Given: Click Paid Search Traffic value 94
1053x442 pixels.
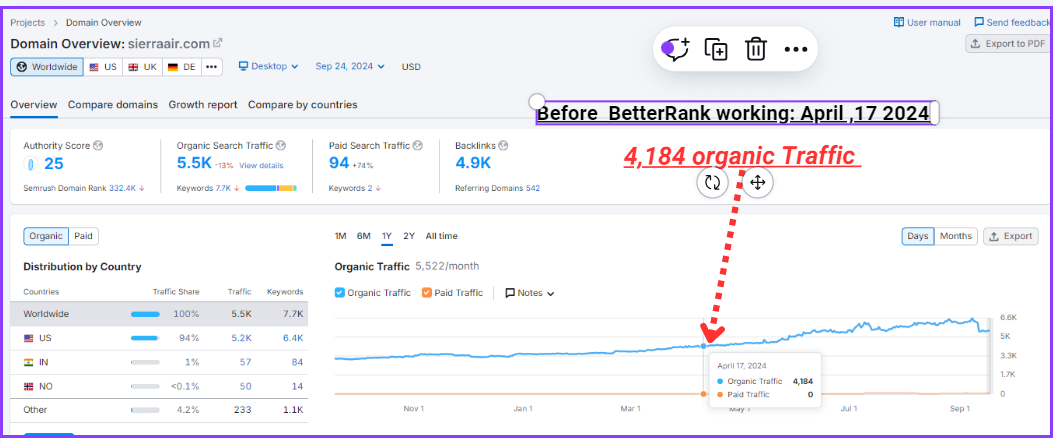Looking at the screenshot, I should coord(338,163).
